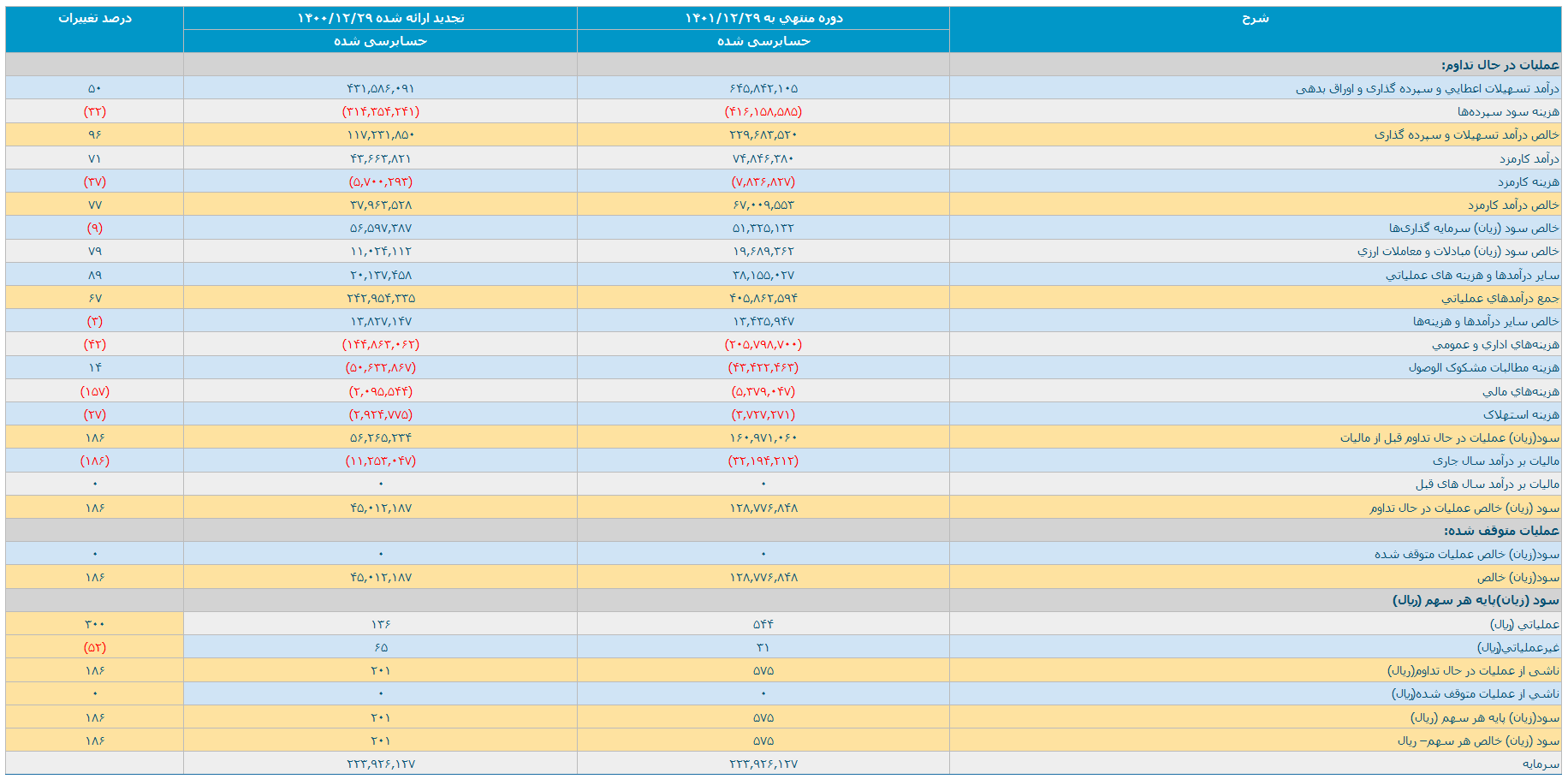Select the "هزینه سود سپرده‌ها" row label
1568x779 pixels.
[x=1508, y=112]
